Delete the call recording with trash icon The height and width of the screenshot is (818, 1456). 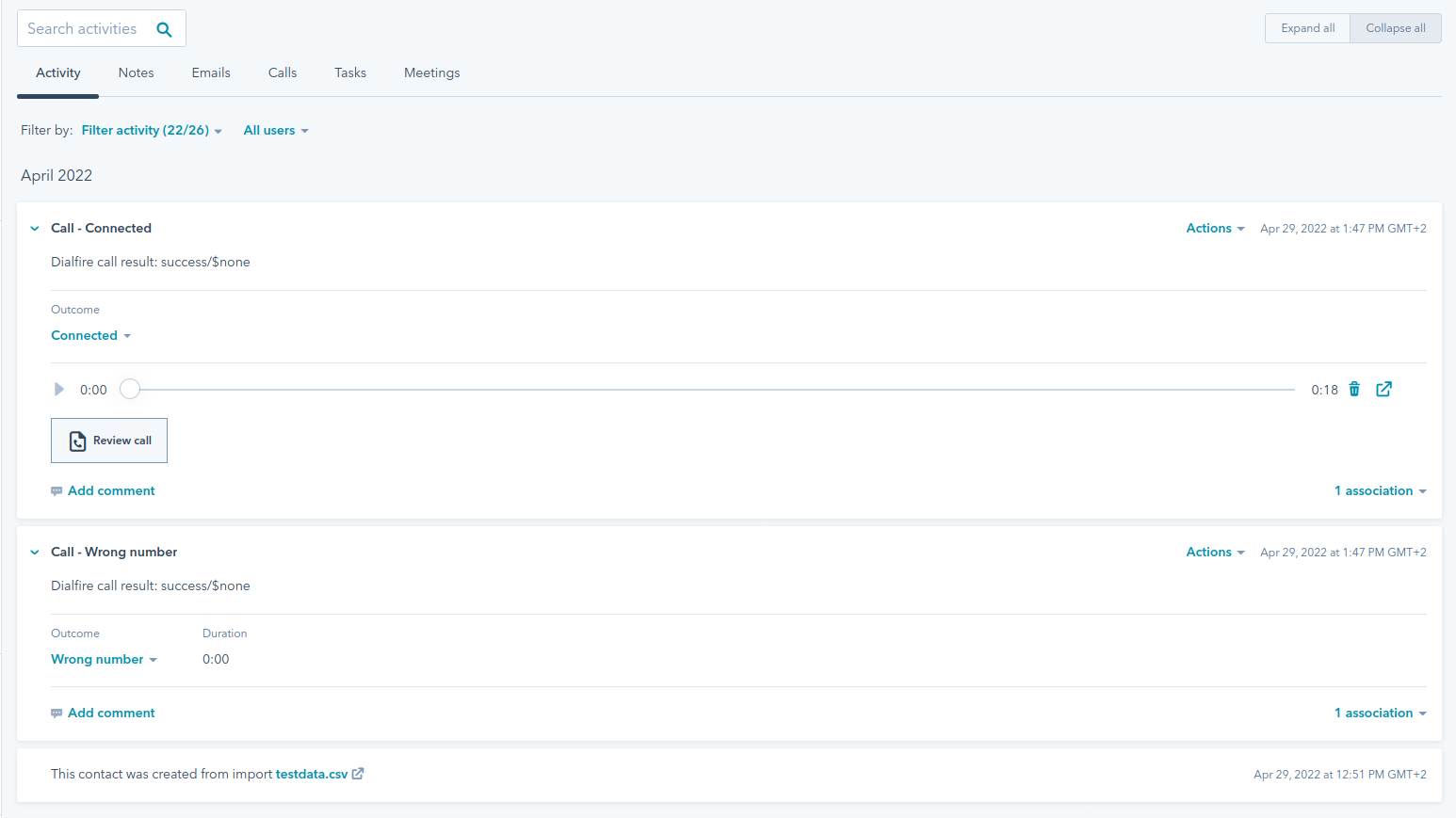coord(1354,390)
